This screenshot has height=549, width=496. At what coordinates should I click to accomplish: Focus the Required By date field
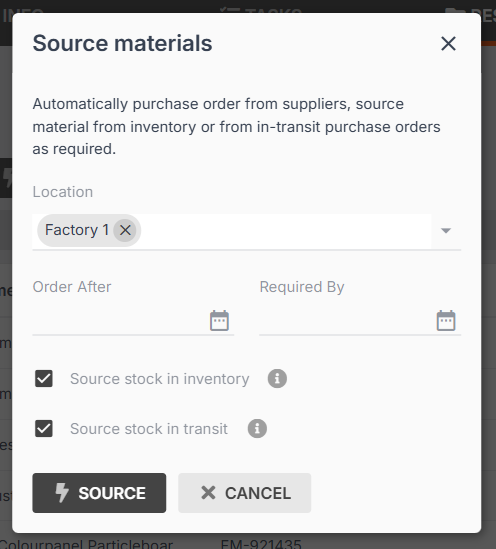[x=347, y=321]
